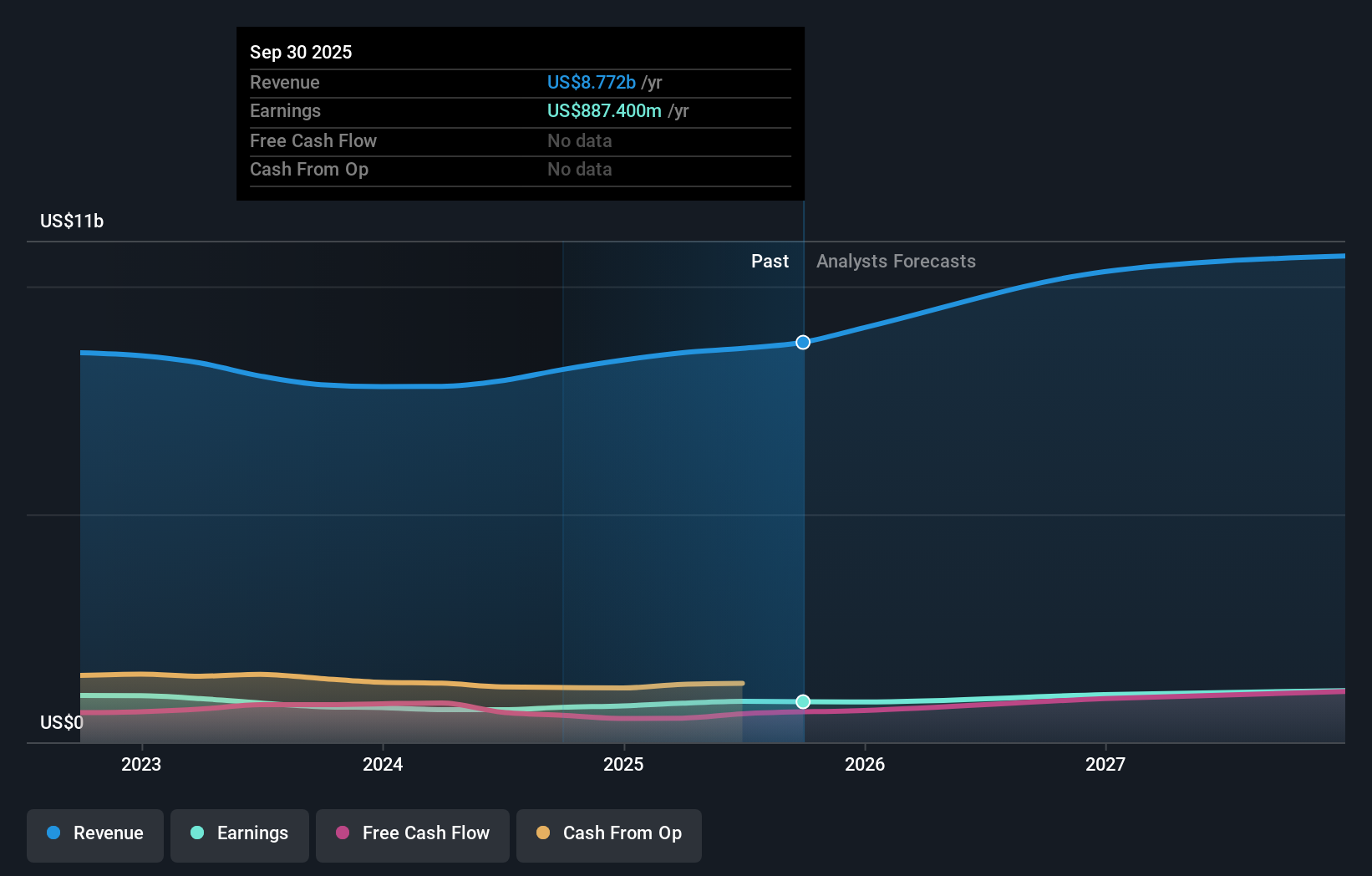This screenshot has width=1372, height=876.
Task: Click the pink Free Cash Flow legend dot
Action: pos(343,833)
